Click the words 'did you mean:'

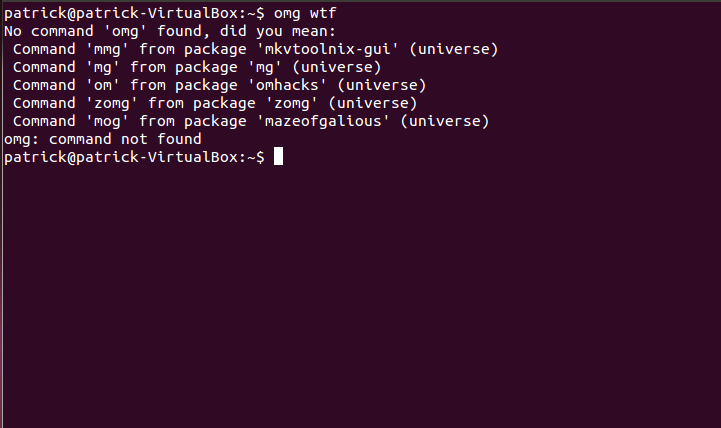pos(278,31)
